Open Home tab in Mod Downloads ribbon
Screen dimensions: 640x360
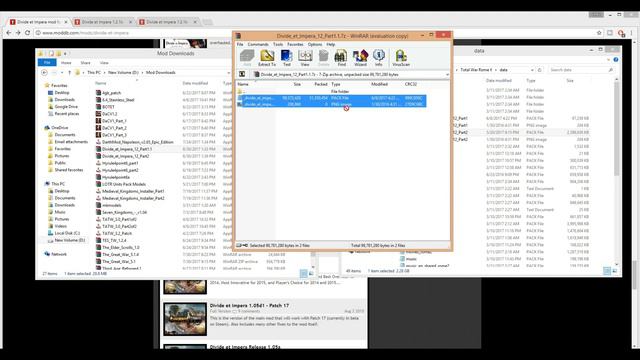point(66,63)
